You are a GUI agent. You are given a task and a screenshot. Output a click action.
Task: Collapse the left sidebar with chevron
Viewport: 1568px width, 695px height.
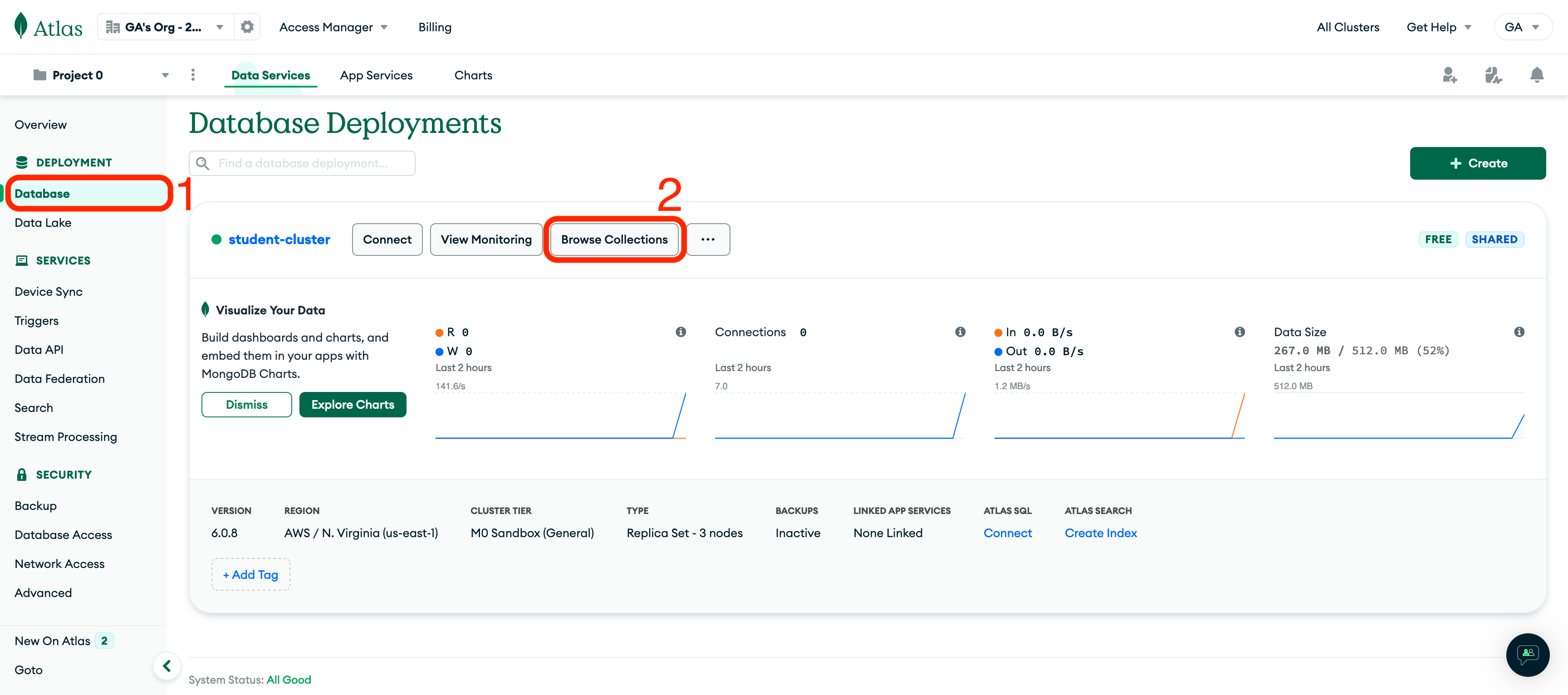coord(167,666)
